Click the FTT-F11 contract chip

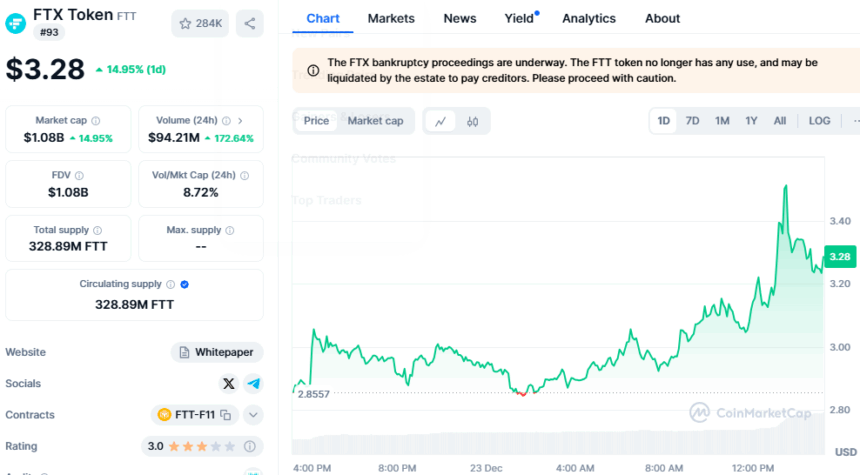tap(194, 415)
